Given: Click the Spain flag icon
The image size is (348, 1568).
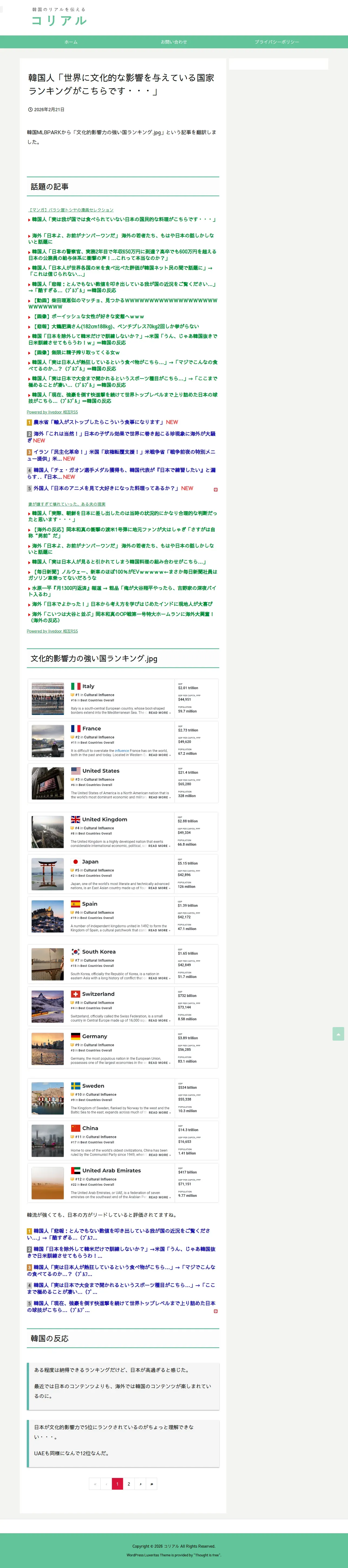Looking at the screenshot, I should (x=75, y=904).
